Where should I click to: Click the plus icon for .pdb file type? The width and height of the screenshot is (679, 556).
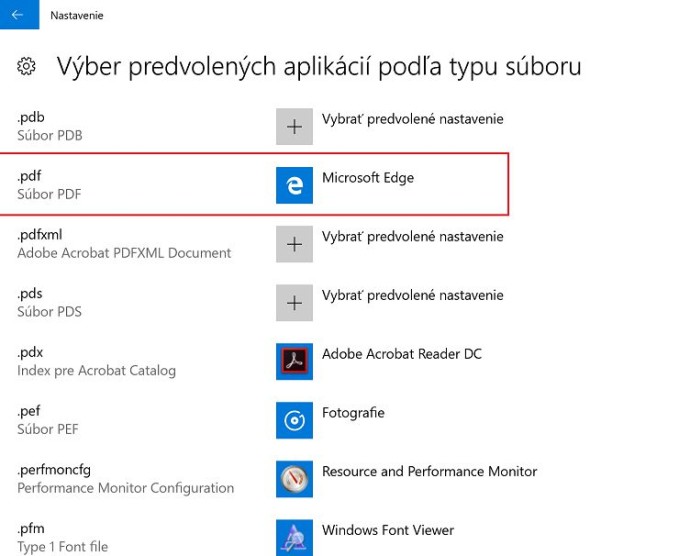point(294,126)
